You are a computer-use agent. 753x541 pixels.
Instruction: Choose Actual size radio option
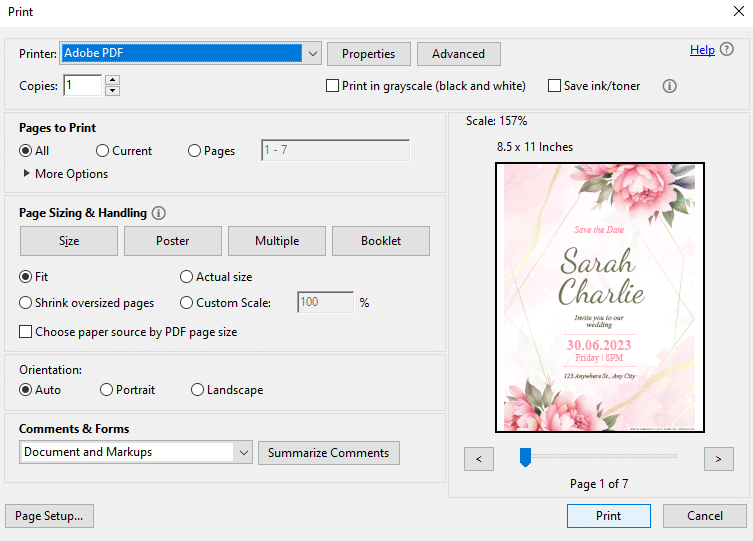(x=186, y=277)
